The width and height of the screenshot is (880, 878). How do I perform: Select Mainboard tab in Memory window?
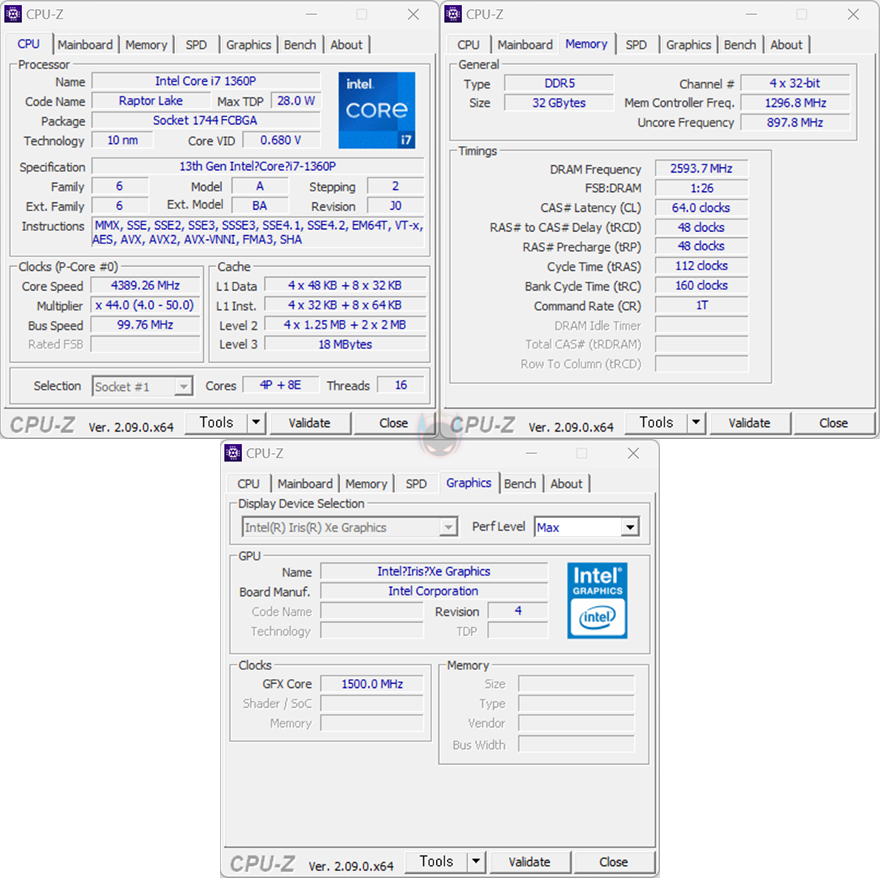(x=525, y=45)
